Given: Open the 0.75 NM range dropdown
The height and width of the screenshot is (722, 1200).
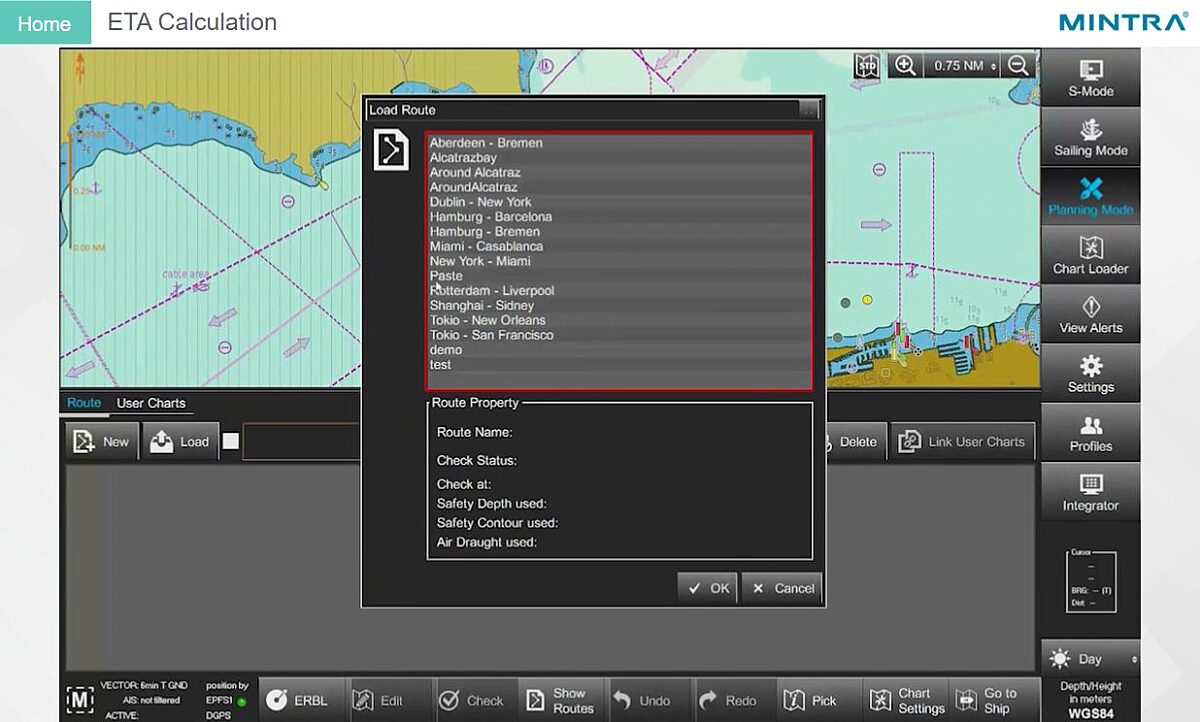Looking at the screenshot, I should pyautogui.click(x=963, y=66).
